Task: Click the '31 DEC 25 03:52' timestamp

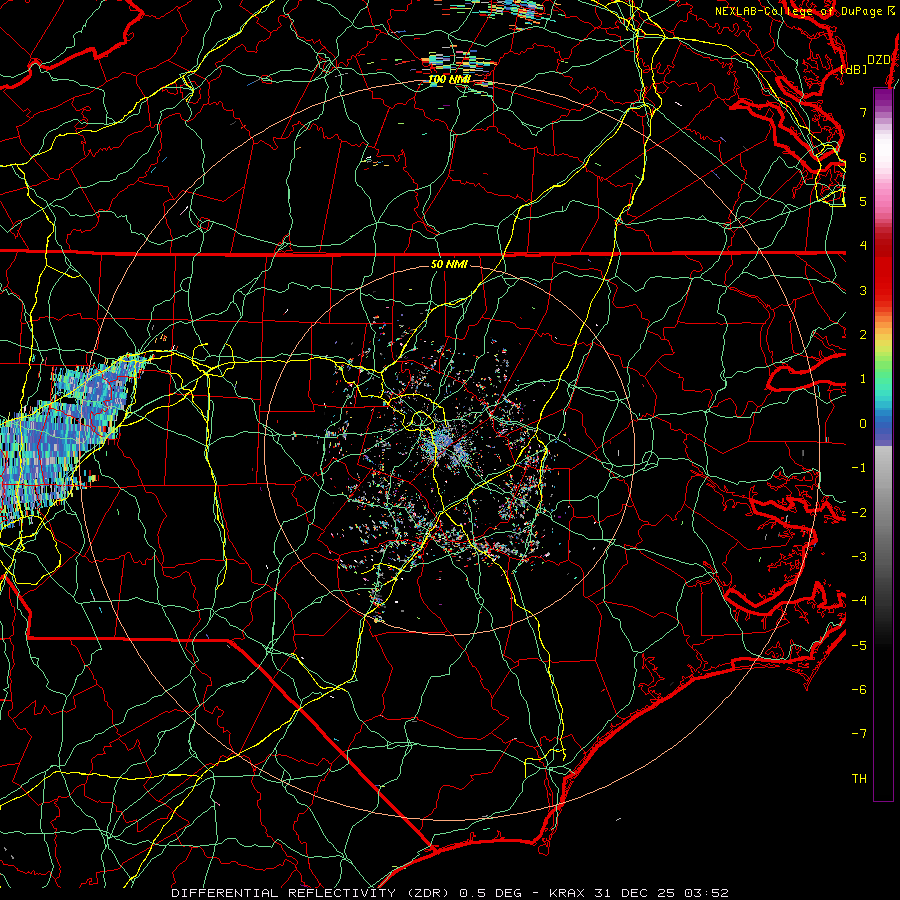Action: pyautogui.click(x=662, y=893)
